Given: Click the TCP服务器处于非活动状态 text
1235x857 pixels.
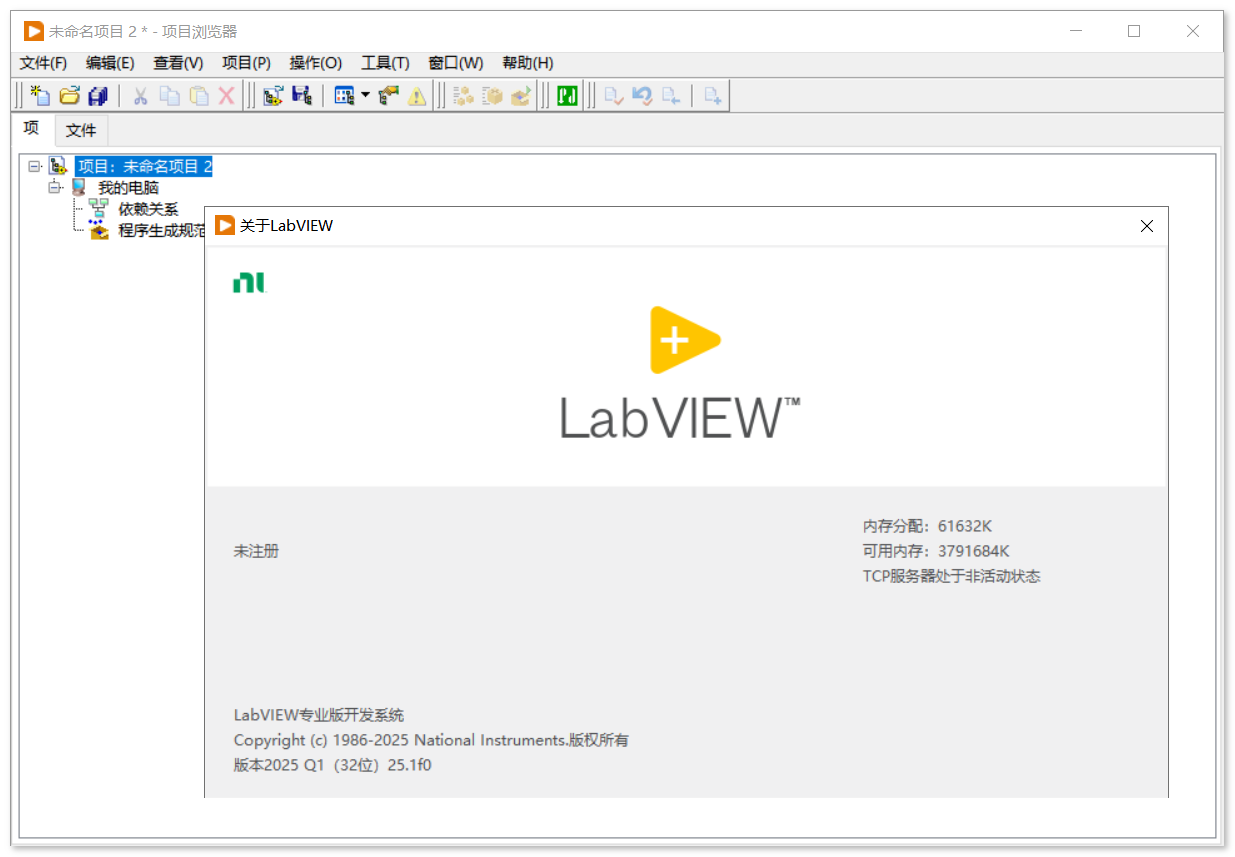Looking at the screenshot, I should click(951, 576).
